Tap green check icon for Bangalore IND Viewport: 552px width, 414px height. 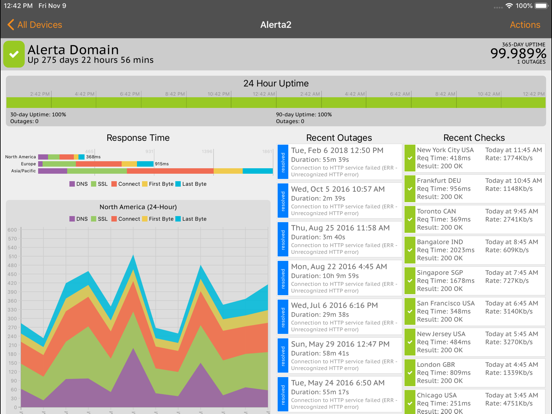pyautogui.click(x=410, y=250)
